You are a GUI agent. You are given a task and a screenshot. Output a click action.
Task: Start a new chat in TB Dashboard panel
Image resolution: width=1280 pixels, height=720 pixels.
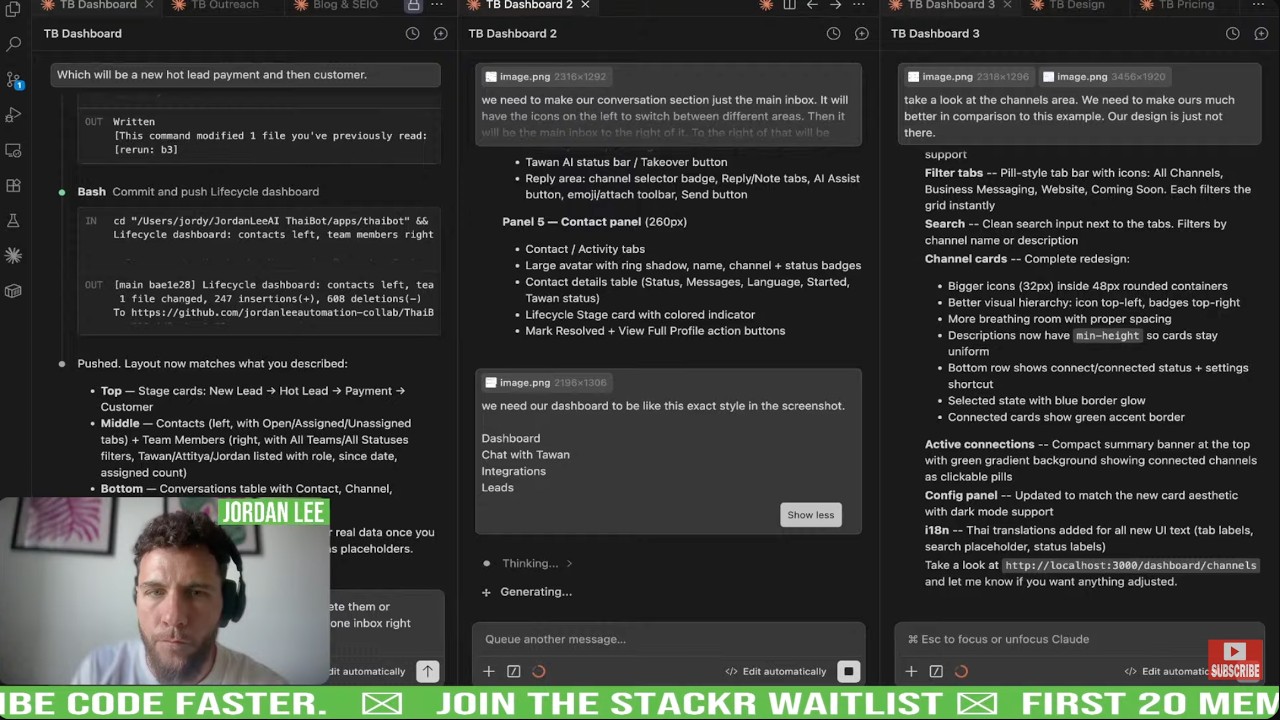pyautogui.click(x=440, y=33)
